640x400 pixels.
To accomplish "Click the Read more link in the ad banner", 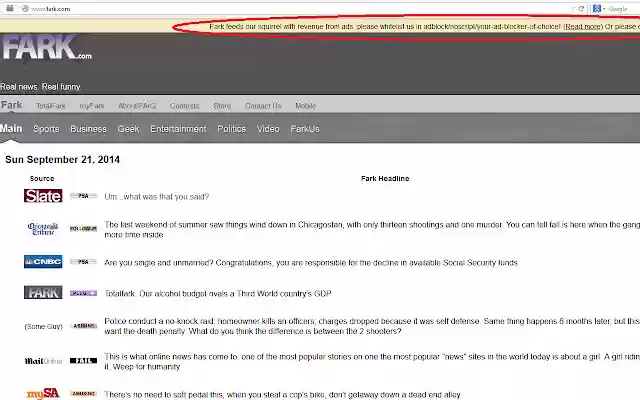I will tap(583, 27).
